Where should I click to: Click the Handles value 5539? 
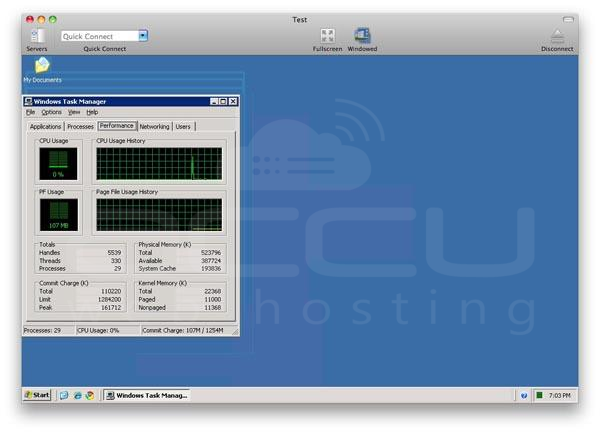click(x=114, y=253)
